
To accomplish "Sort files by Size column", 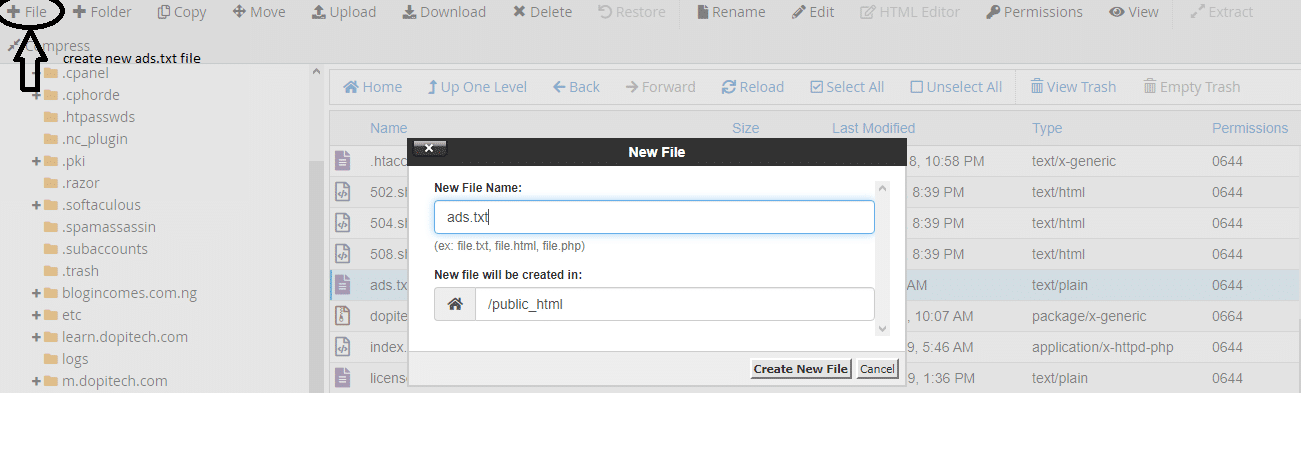I will 745,128.
